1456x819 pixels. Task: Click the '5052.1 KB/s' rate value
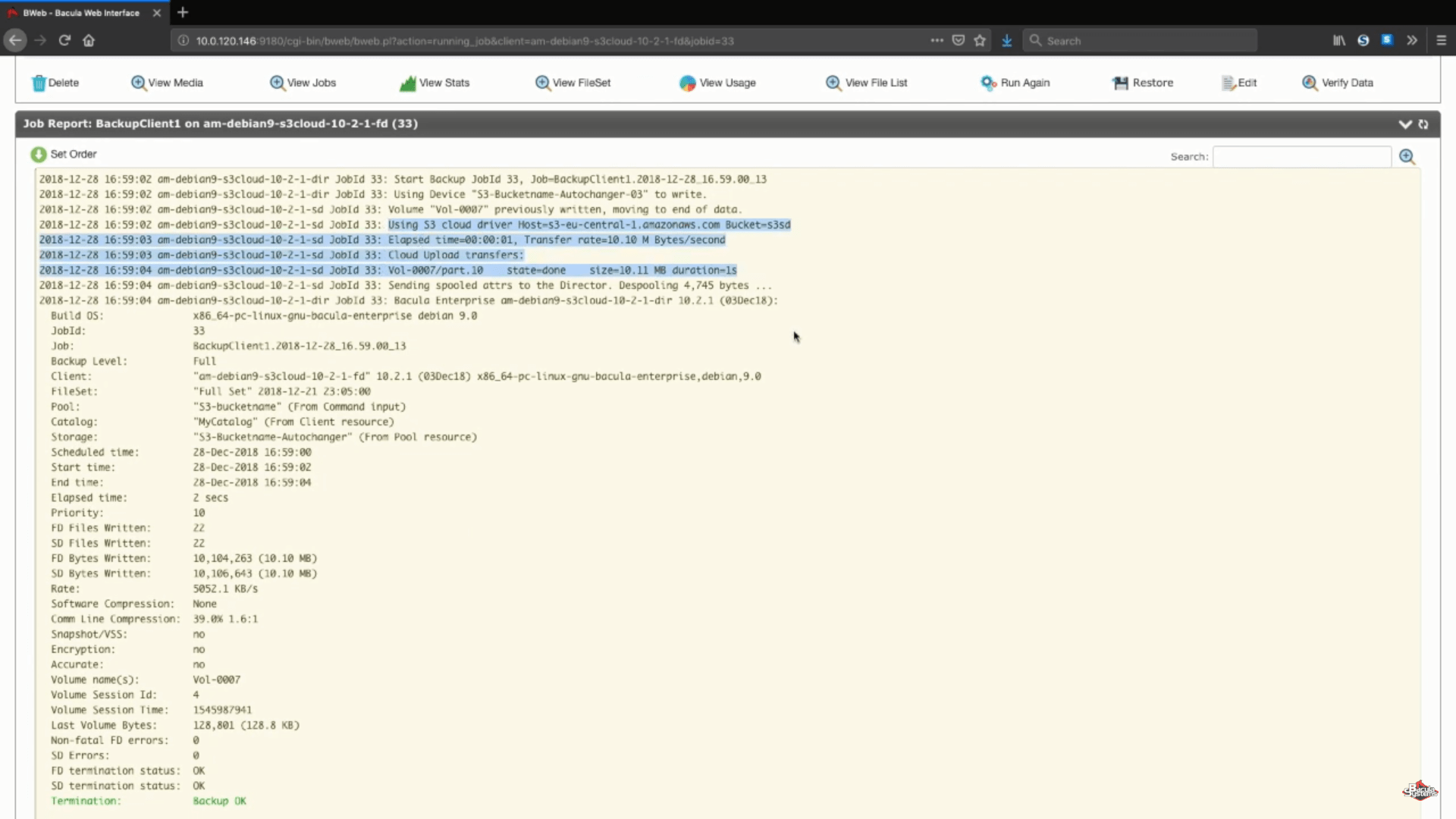coord(225,588)
